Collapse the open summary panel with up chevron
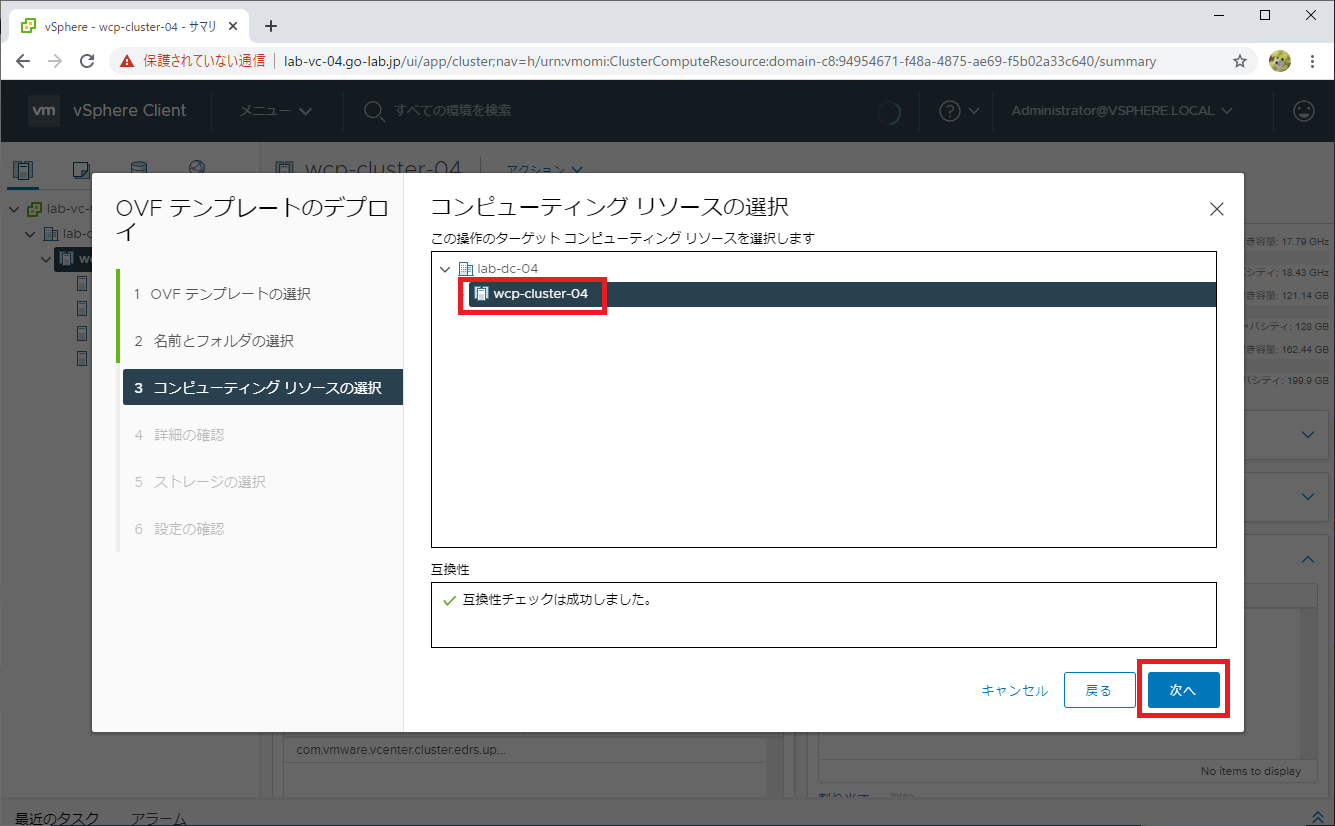 [1308, 560]
